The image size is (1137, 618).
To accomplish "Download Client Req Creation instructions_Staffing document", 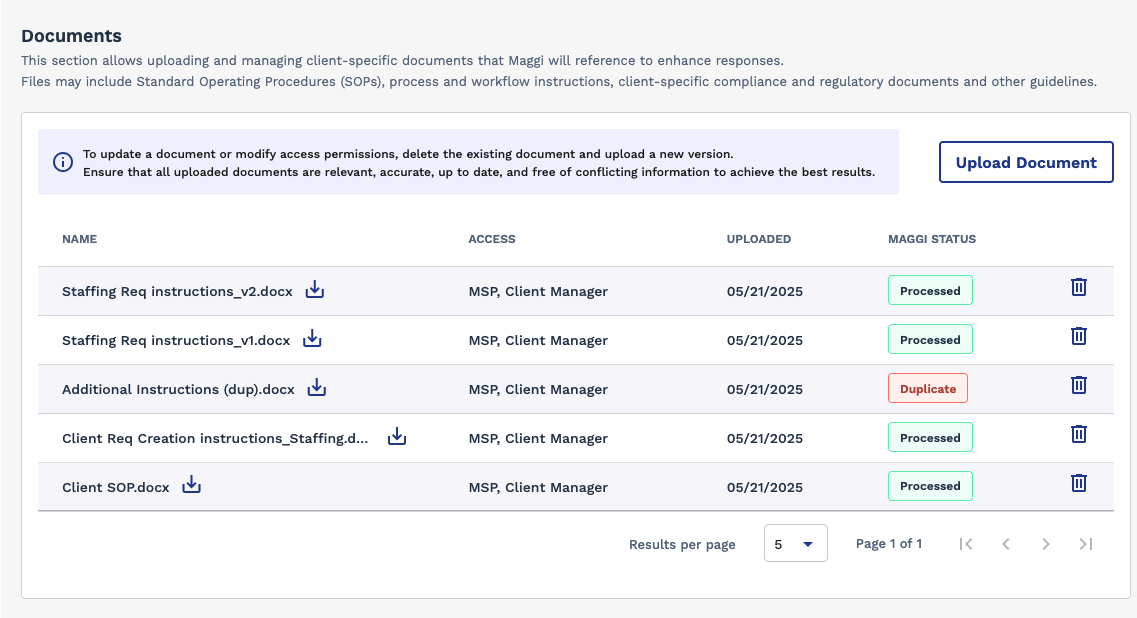I will 397,437.
